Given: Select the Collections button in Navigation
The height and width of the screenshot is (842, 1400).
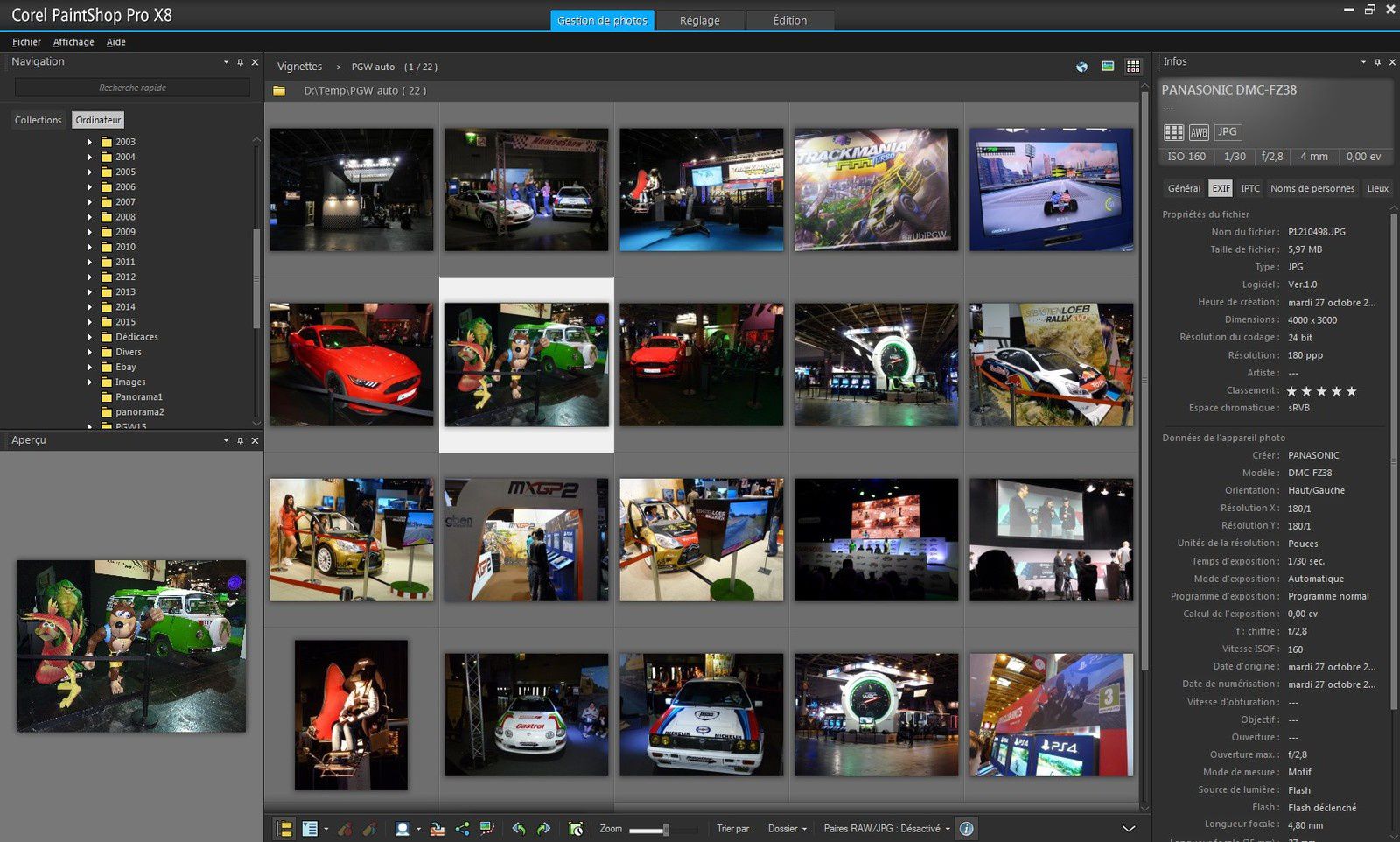Looking at the screenshot, I should [38, 120].
